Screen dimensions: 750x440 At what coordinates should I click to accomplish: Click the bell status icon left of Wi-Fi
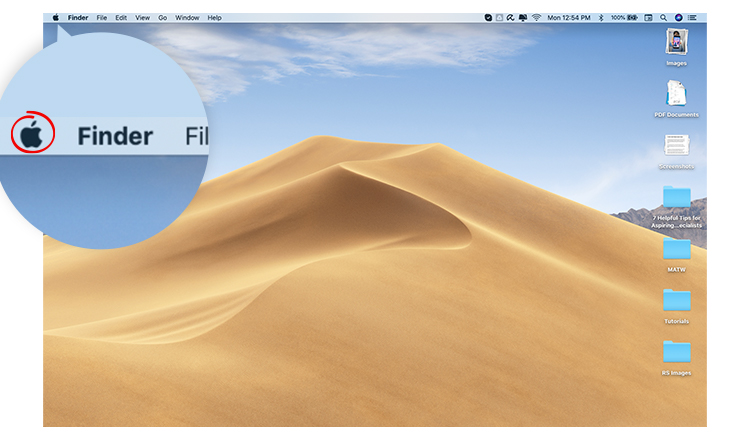(x=523, y=18)
